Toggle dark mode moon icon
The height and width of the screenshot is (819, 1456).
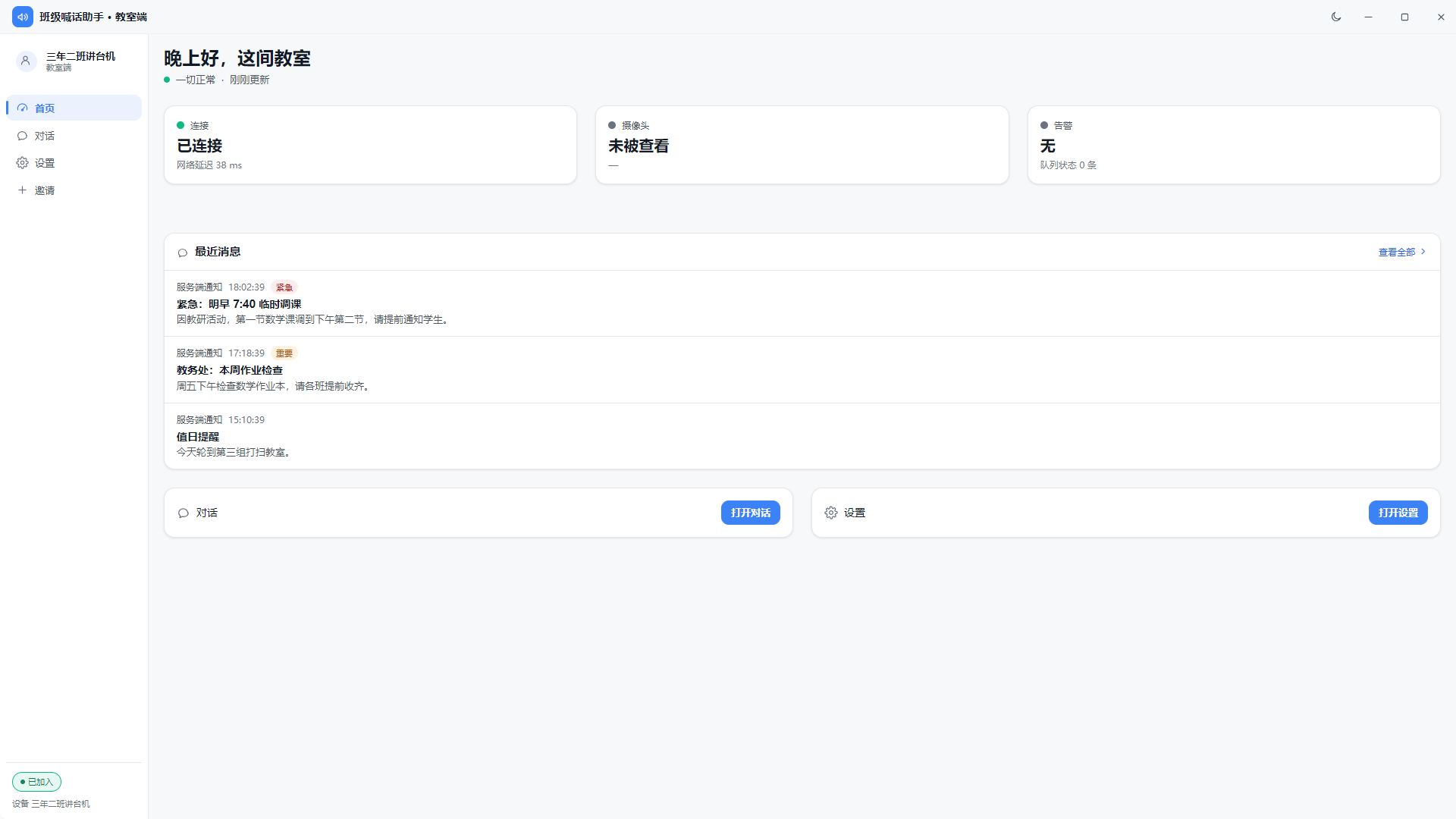click(x=1336, y=17)
